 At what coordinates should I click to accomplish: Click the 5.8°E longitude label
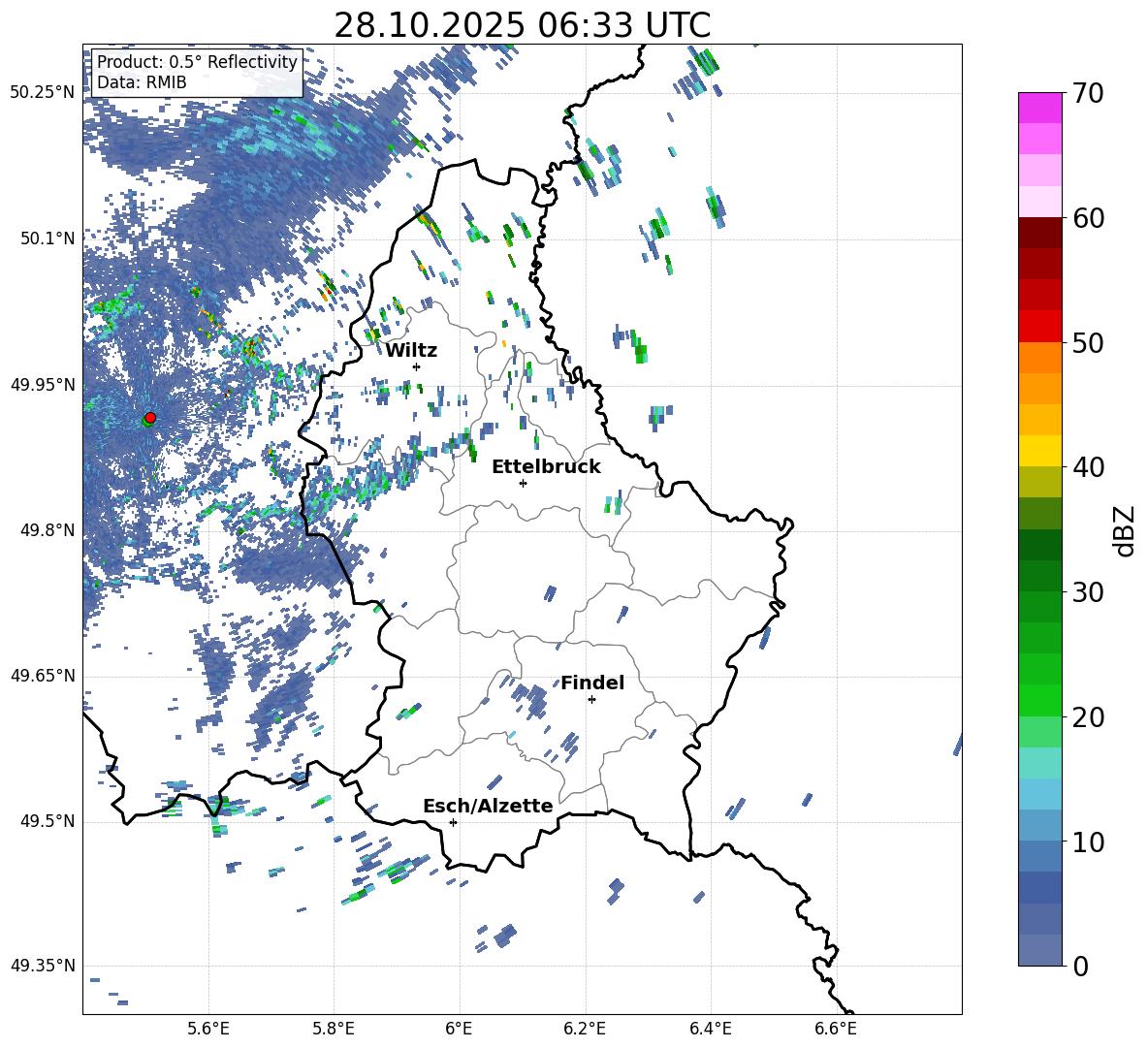[x=334, y=1029]
